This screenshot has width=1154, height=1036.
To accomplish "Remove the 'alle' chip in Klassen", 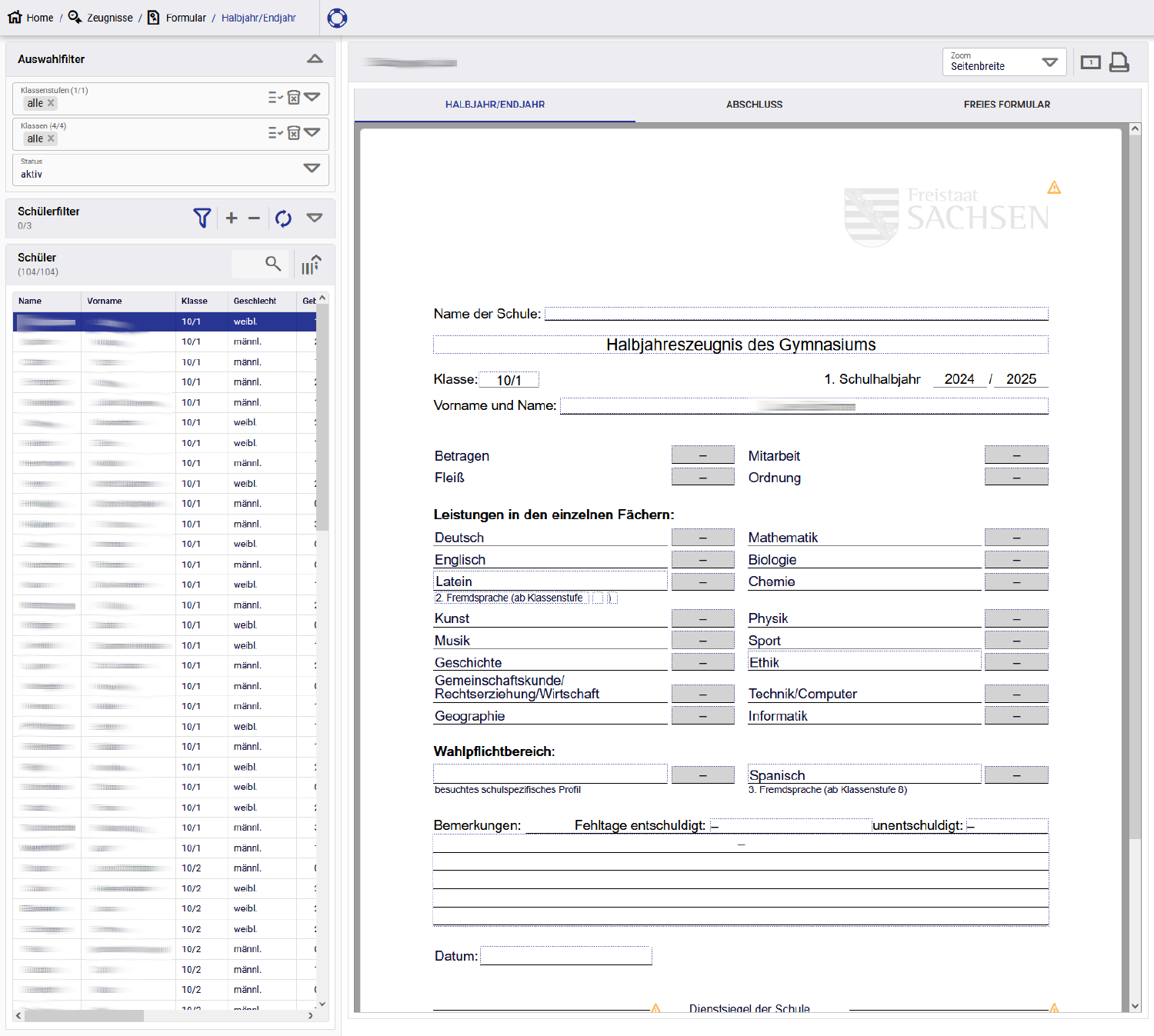I will [x=51, y=138].
